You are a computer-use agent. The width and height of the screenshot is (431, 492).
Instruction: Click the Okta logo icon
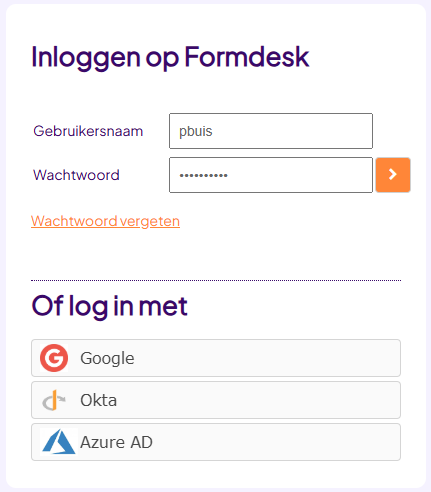click(54, 400)
